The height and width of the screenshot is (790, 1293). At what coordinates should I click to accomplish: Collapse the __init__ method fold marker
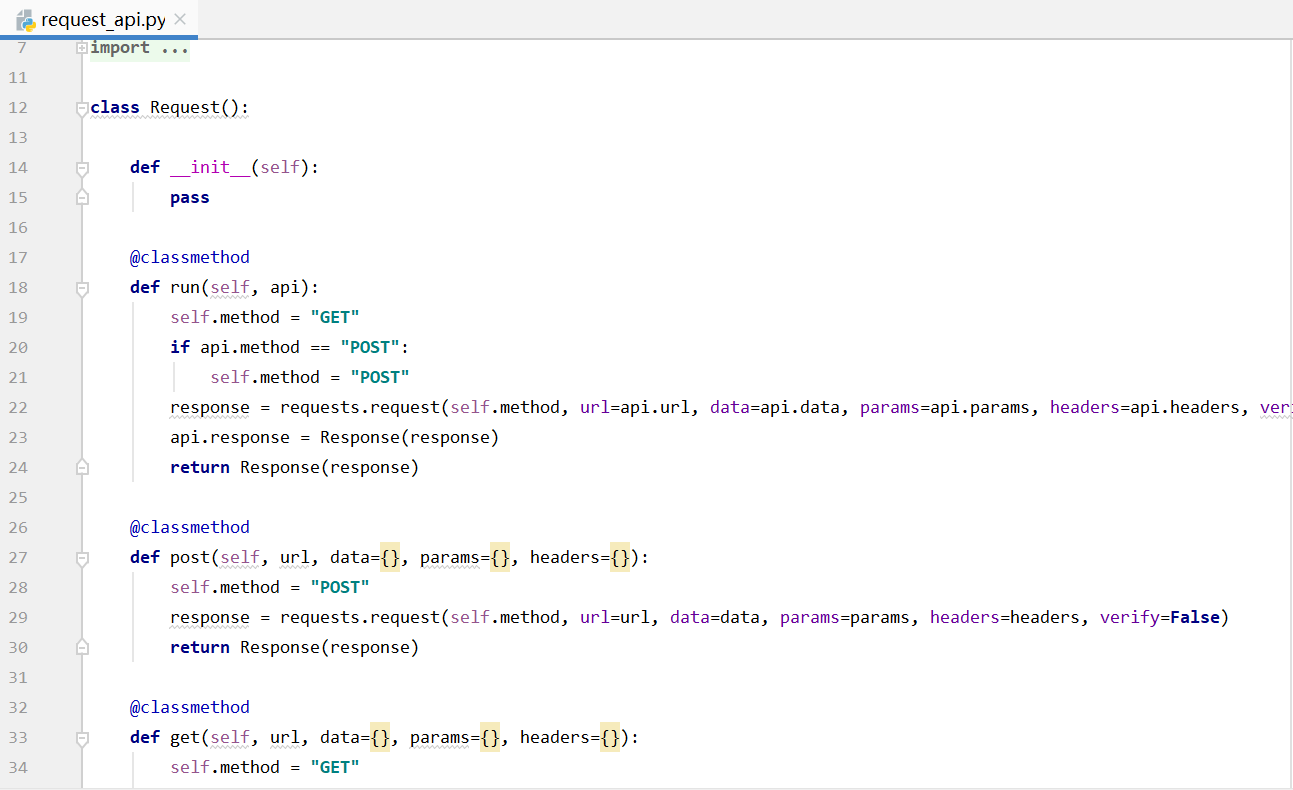tap(82, 168)
